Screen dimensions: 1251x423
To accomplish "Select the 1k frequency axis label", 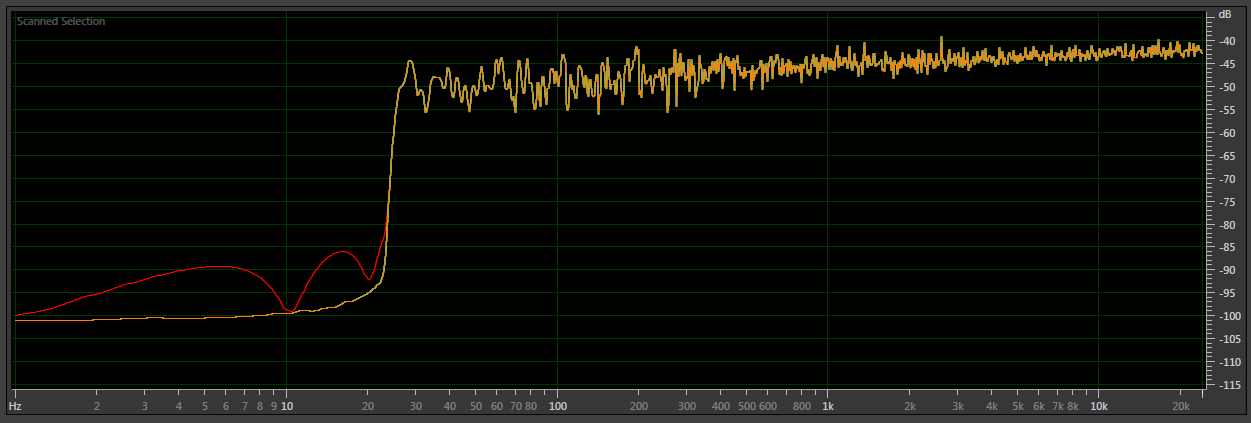I will [x=828, y=407].
